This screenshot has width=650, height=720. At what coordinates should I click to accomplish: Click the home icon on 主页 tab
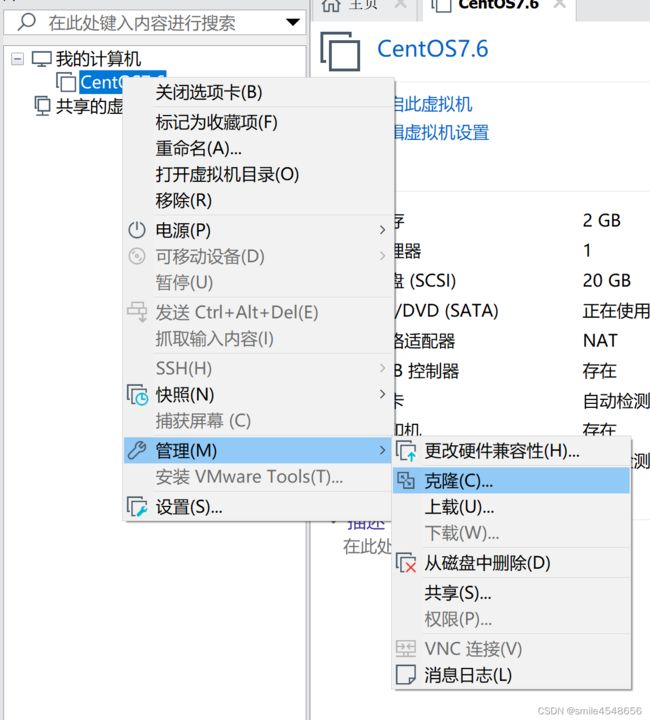(331, 6)
